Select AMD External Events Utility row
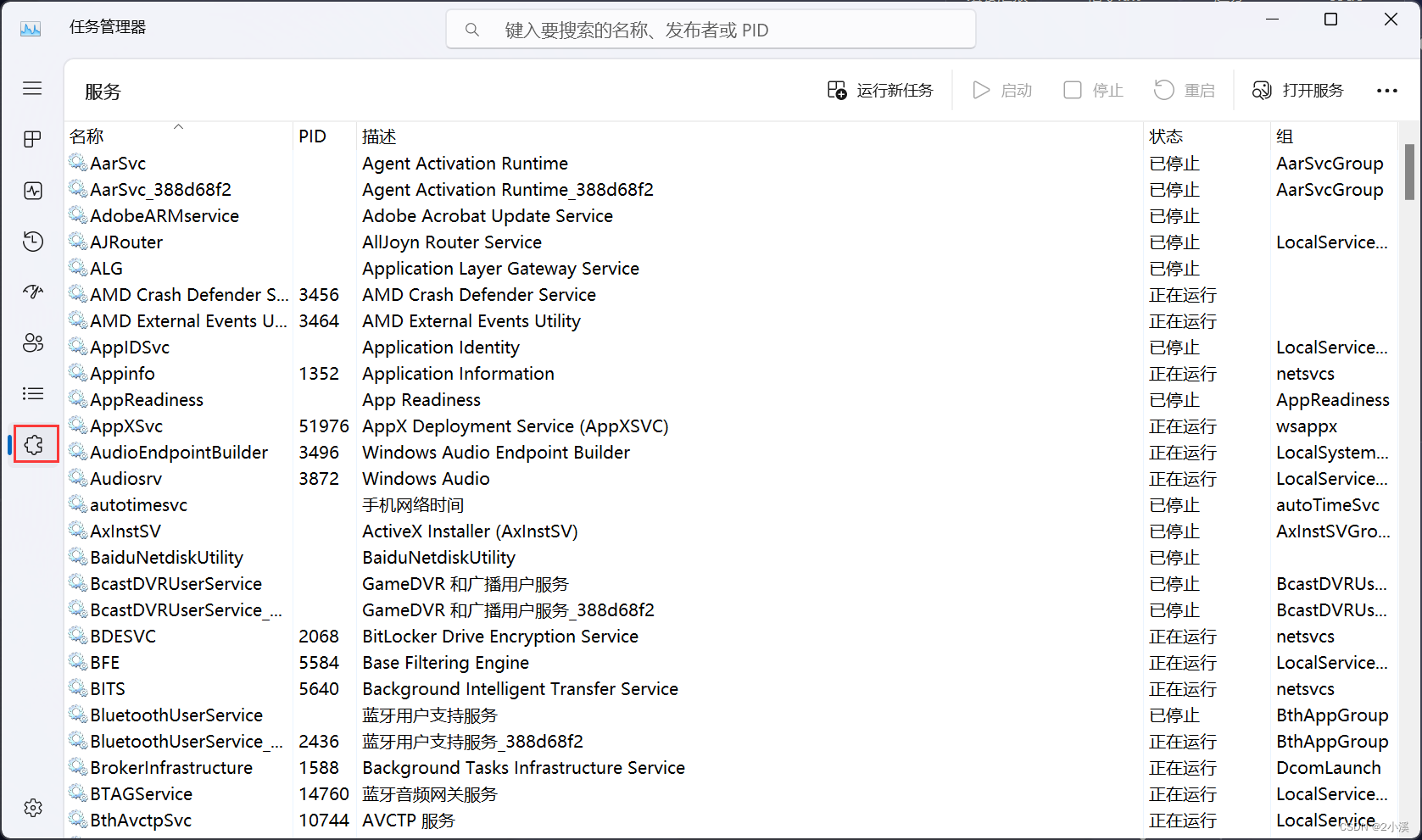The width and height of the screenshot is (1422, 840). click(x=732, y=321)
